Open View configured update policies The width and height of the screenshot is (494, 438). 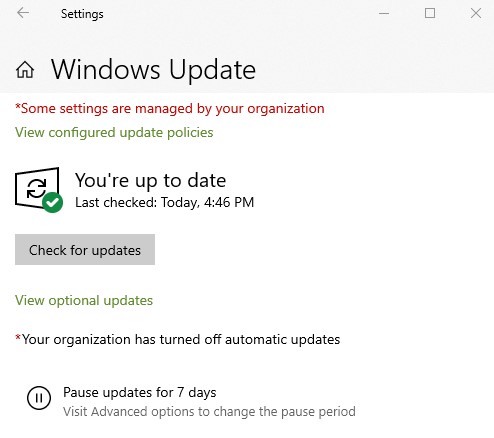(114, 133)
